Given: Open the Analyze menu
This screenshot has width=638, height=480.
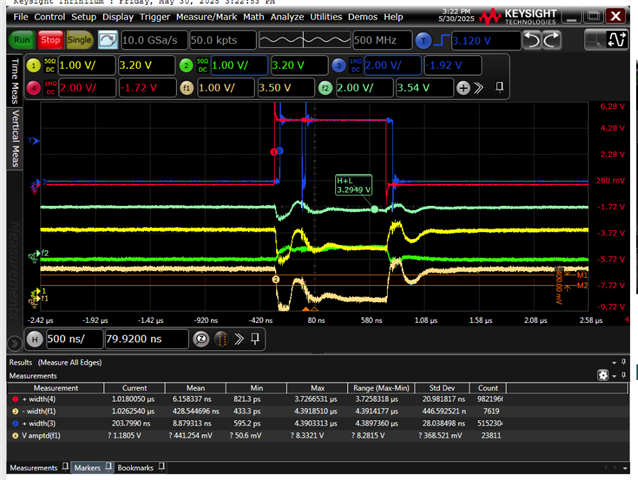Looking at the screenshot, I should tap(287, 17).
